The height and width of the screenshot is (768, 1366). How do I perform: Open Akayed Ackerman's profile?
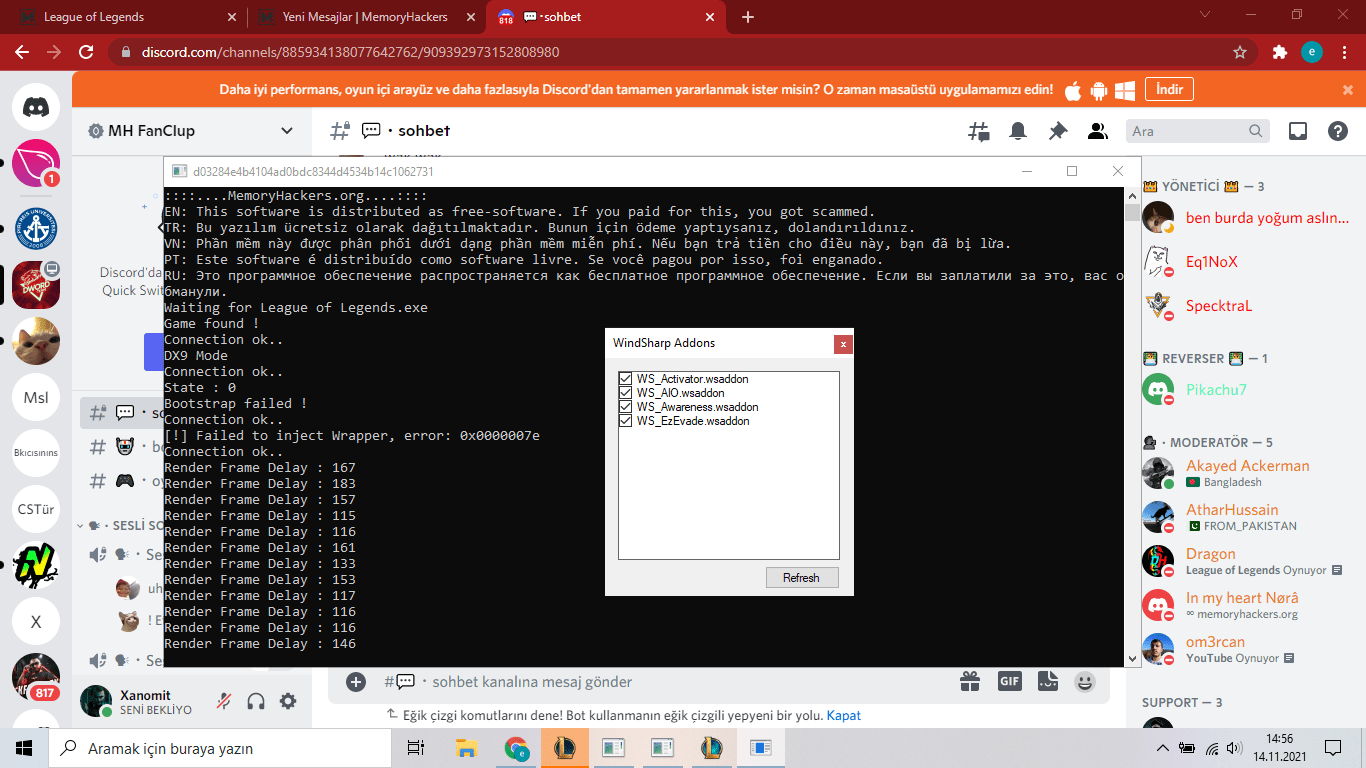tap(1246, 473)
